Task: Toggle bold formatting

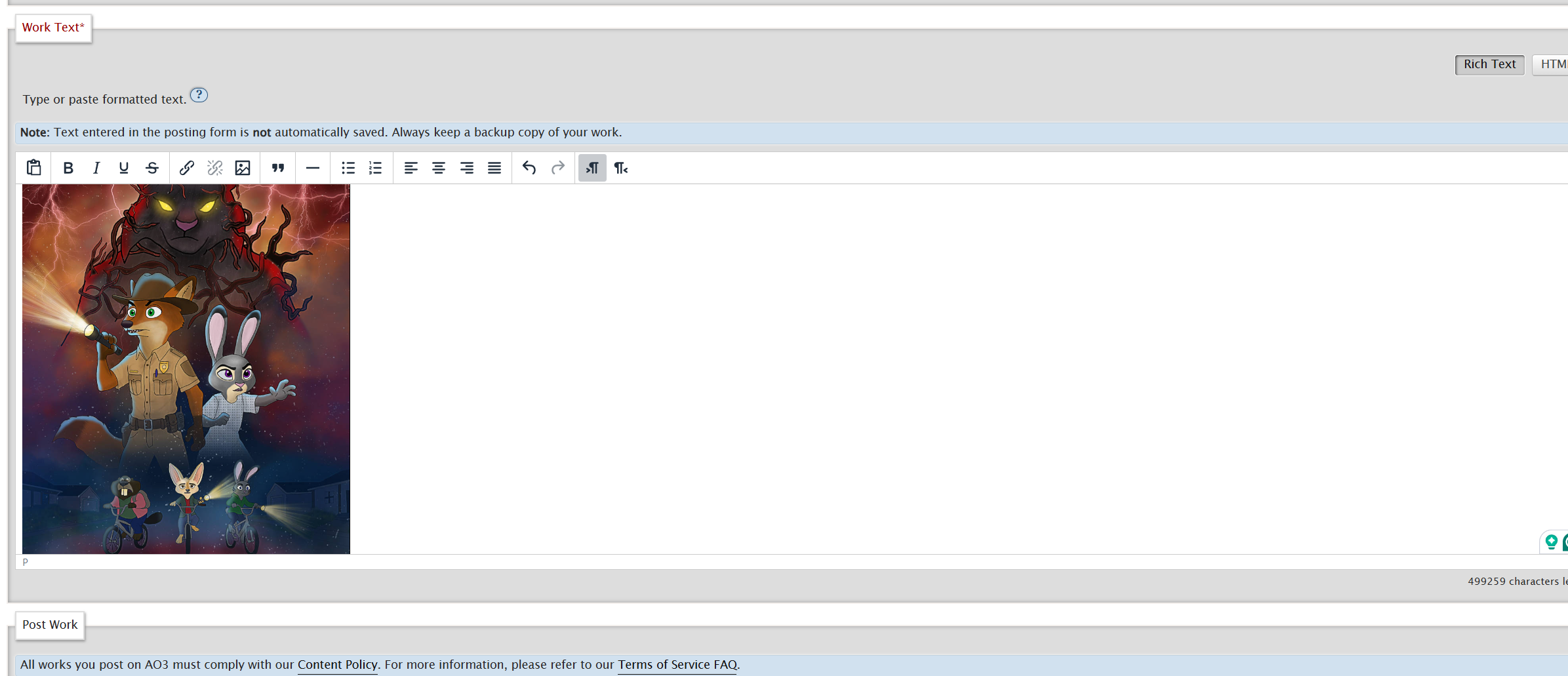Action: [x=68, y=168]
